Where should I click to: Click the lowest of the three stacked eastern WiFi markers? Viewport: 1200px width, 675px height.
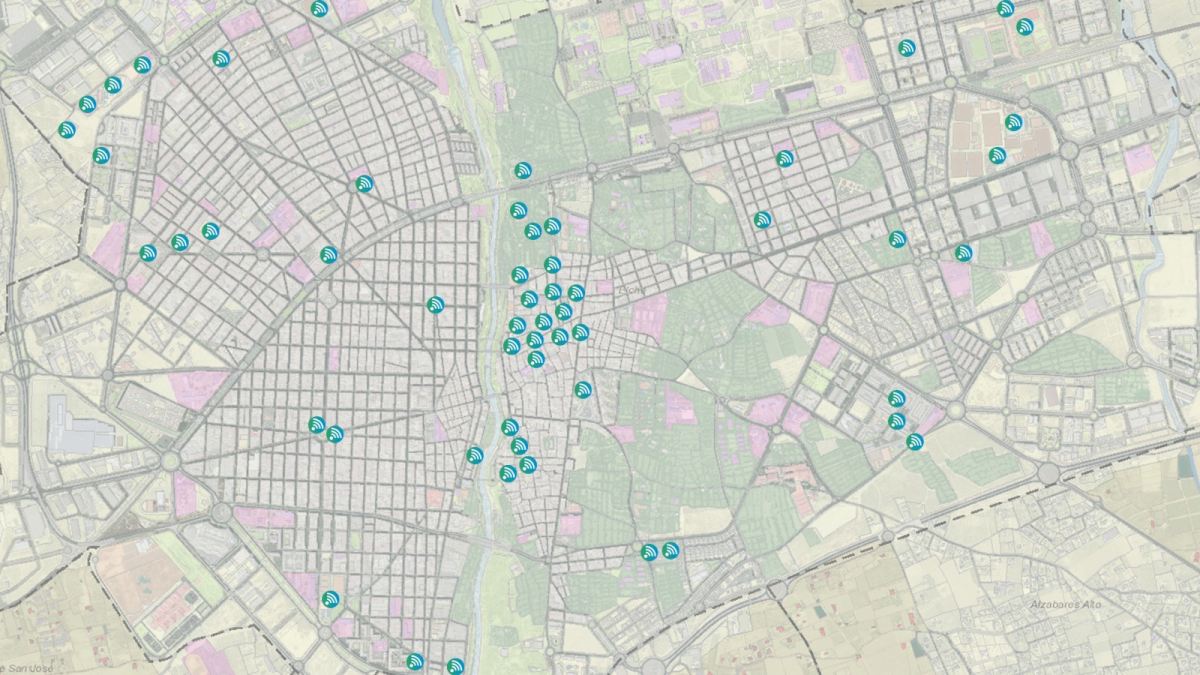914,441
